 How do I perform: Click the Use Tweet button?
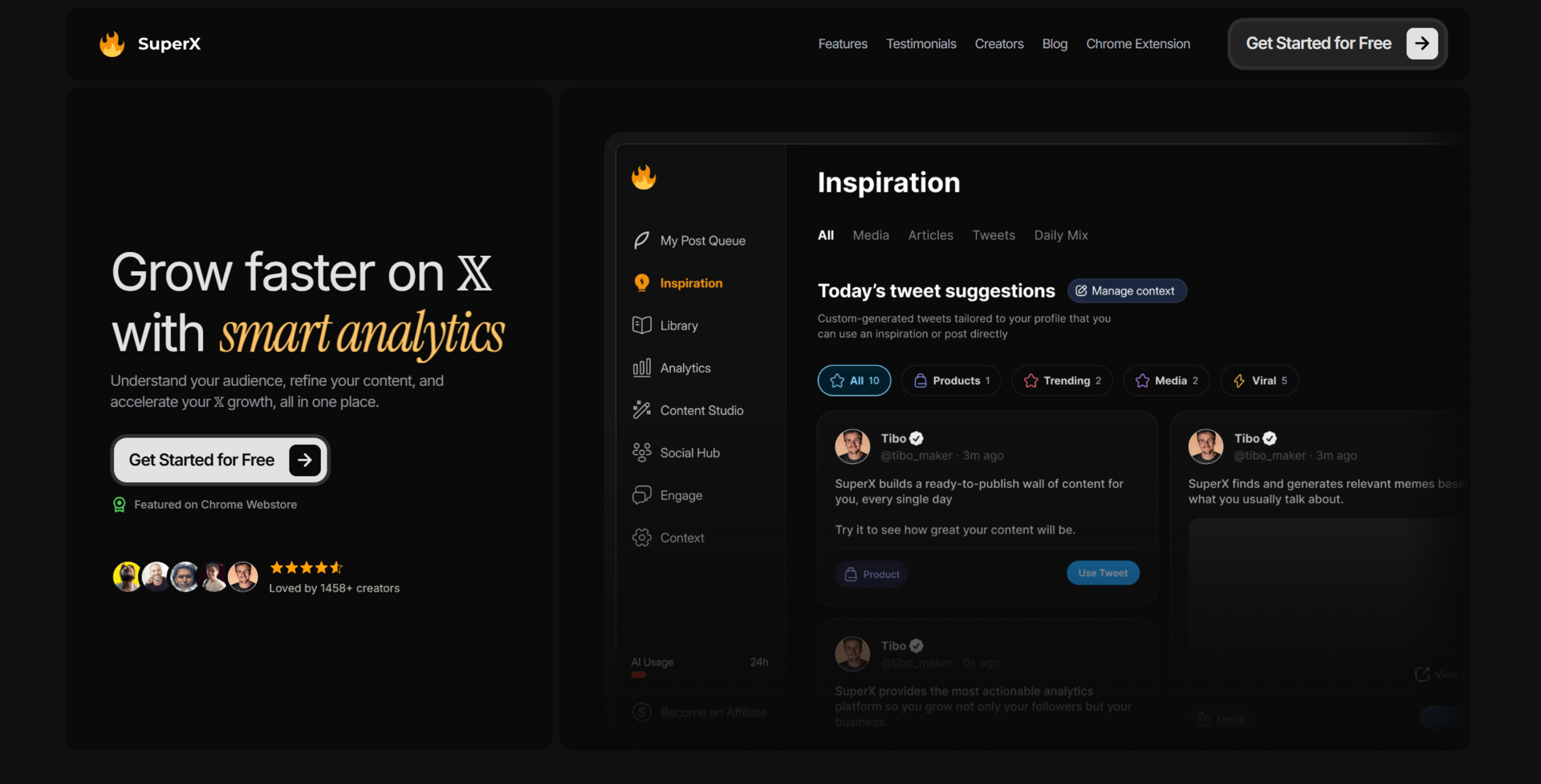1103,573
